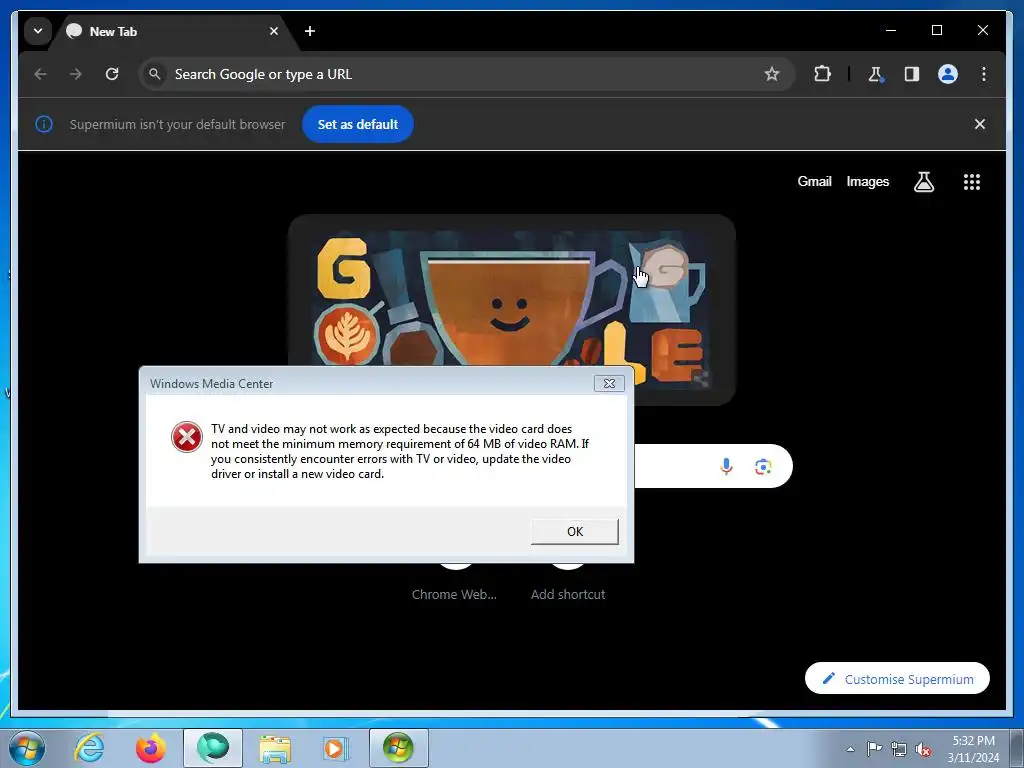Switch to the Supermium taskbar button
1024x768 pixels.
pyautogui.click(x=213, y=748)
